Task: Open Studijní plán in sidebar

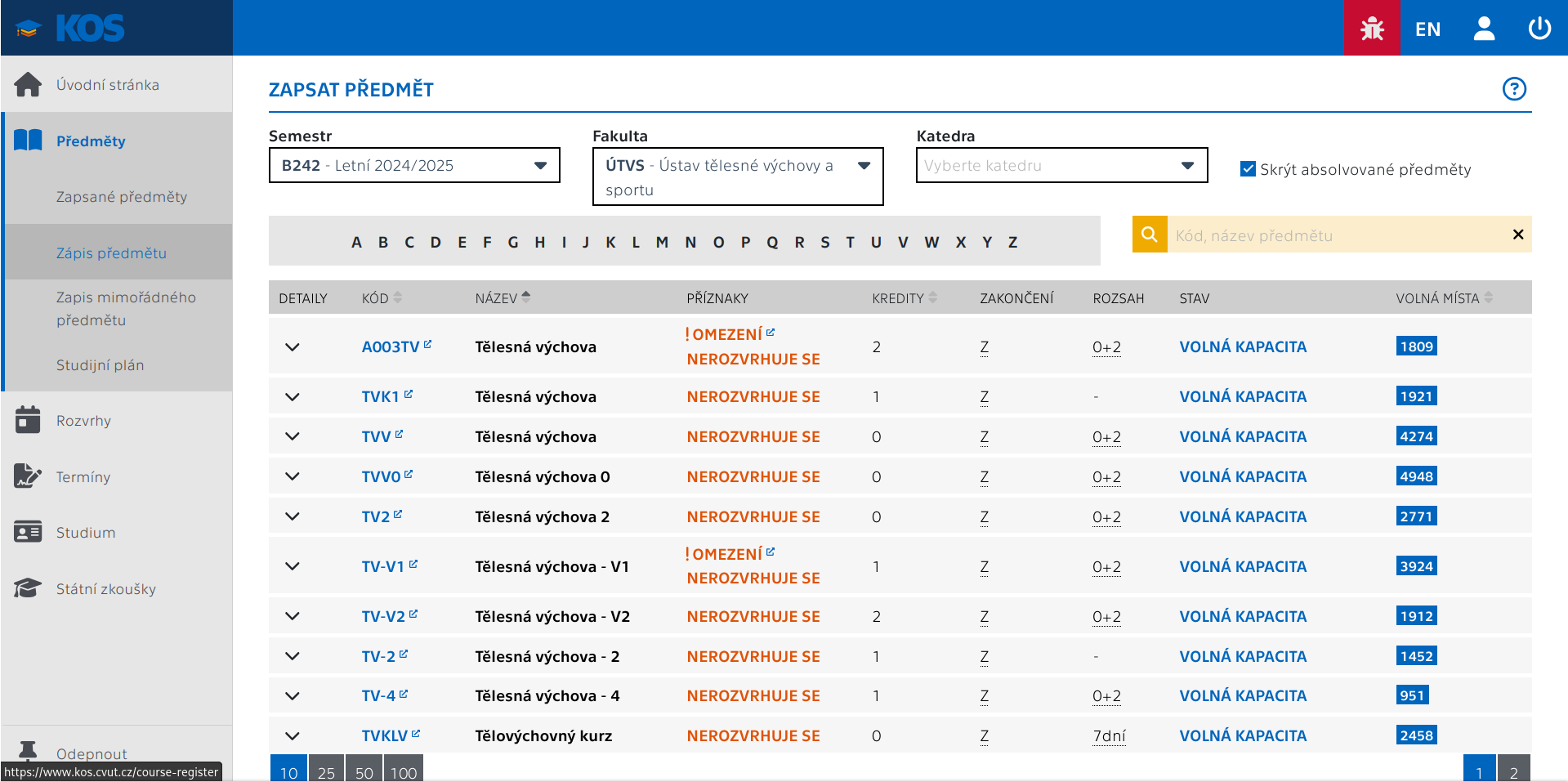Action: (x=100, y=364)
